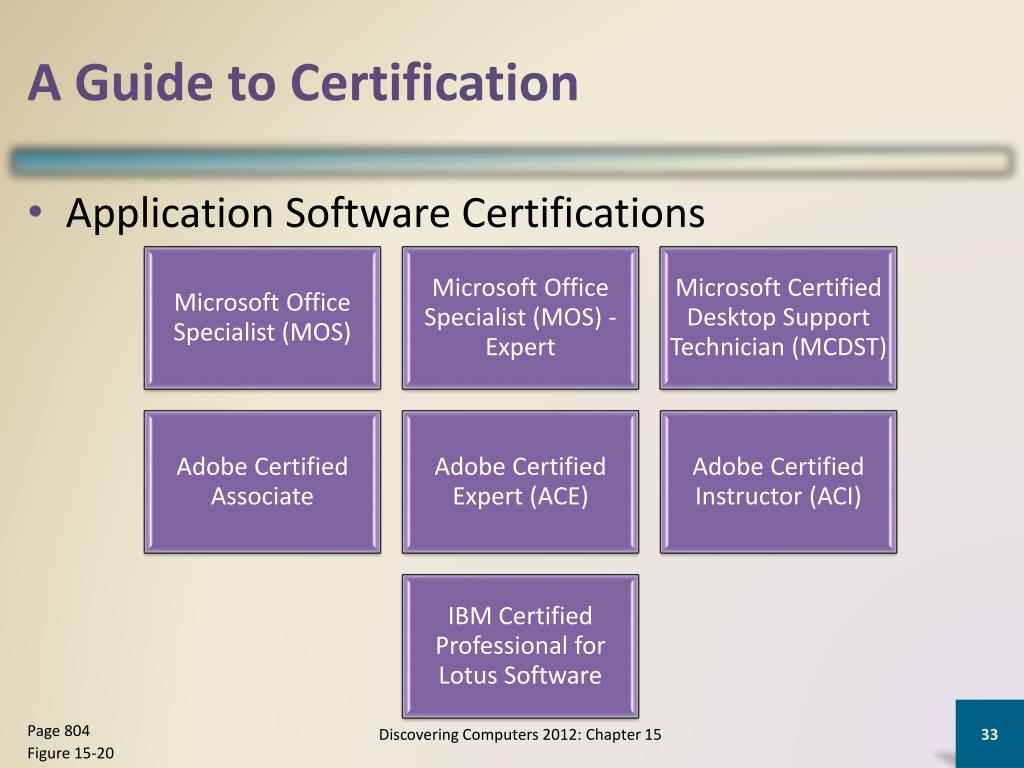Click the Adobe Certified Expert (ACE) box

[520, 481]
